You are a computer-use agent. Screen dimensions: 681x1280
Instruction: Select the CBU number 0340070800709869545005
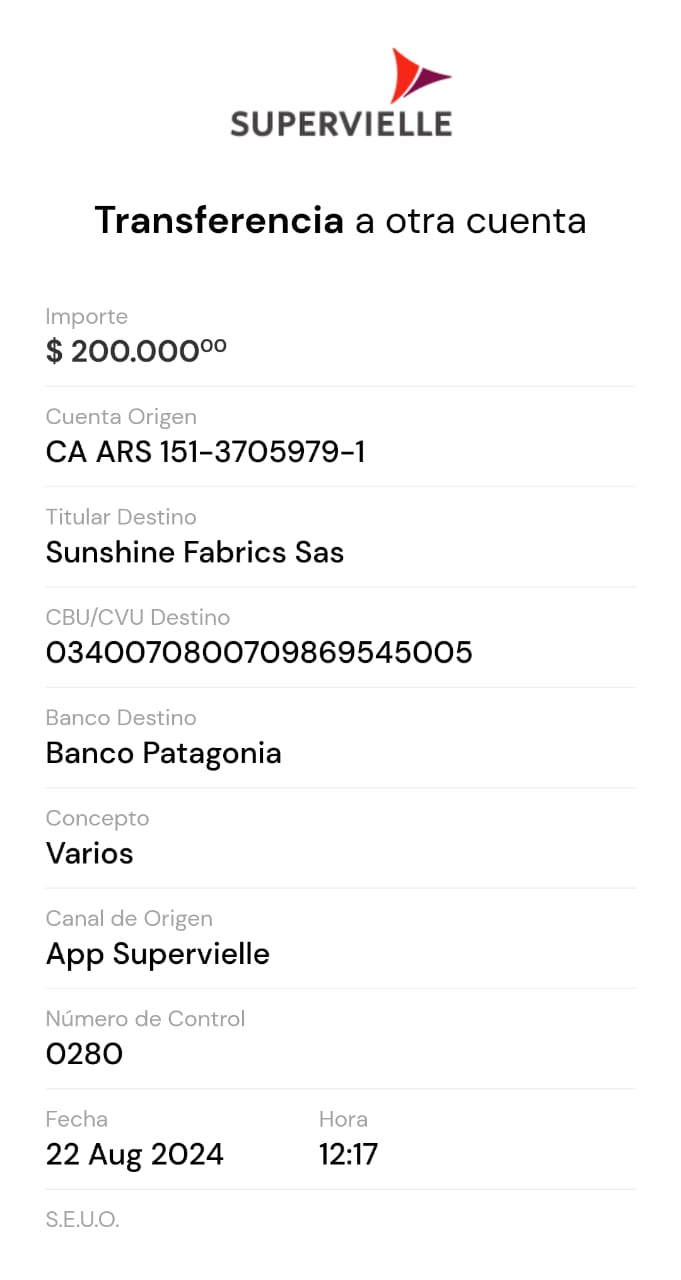click(x=259, y=653)
